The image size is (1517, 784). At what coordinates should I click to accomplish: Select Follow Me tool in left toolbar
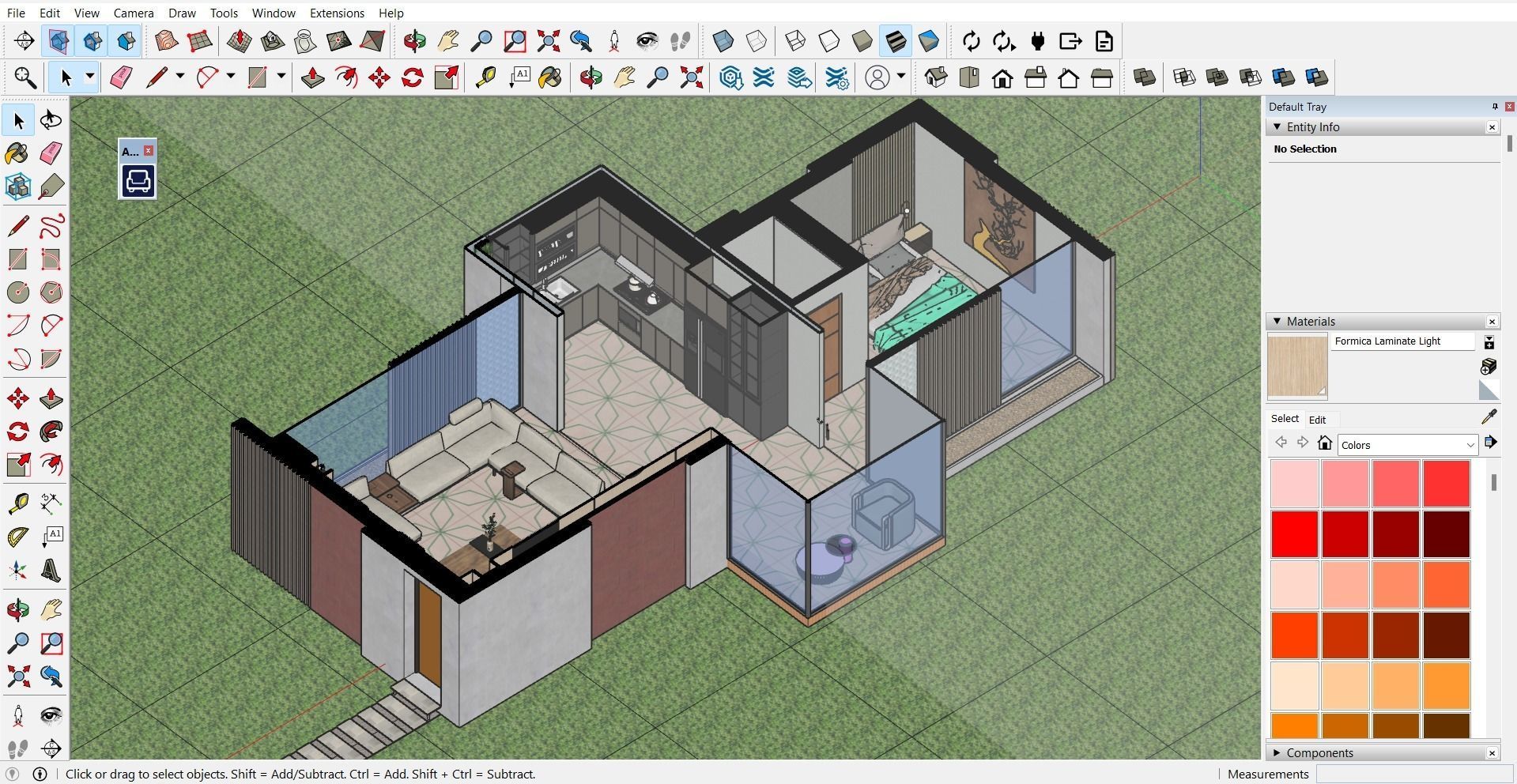(51, 432)
